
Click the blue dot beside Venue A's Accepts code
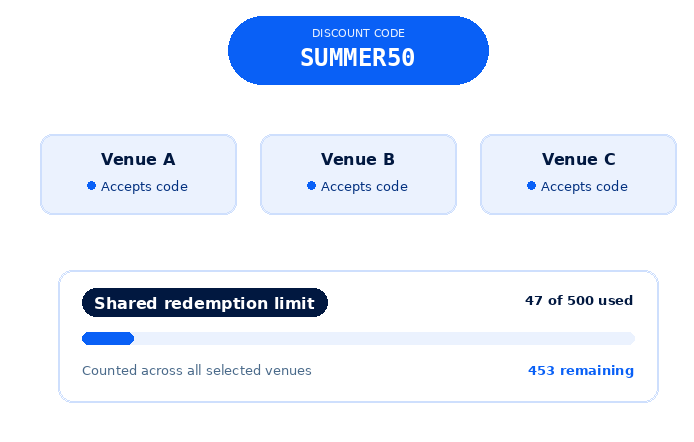pyautogui.click(x=92, y=186)
